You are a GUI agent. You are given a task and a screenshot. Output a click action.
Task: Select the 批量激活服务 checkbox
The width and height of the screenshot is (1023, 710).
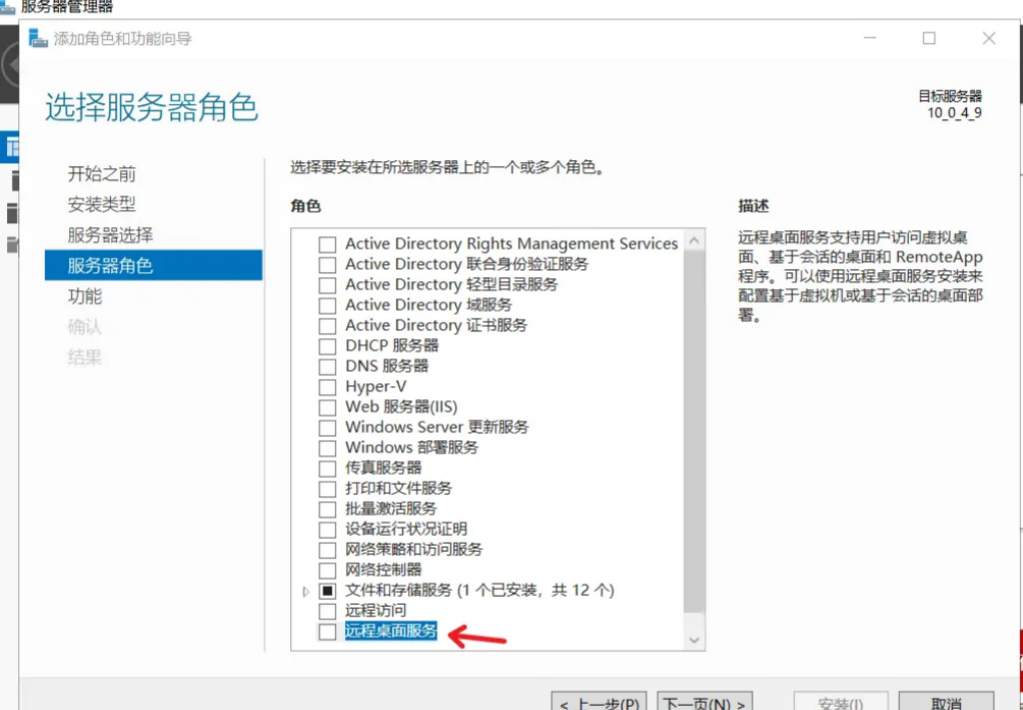pos(327,509)
